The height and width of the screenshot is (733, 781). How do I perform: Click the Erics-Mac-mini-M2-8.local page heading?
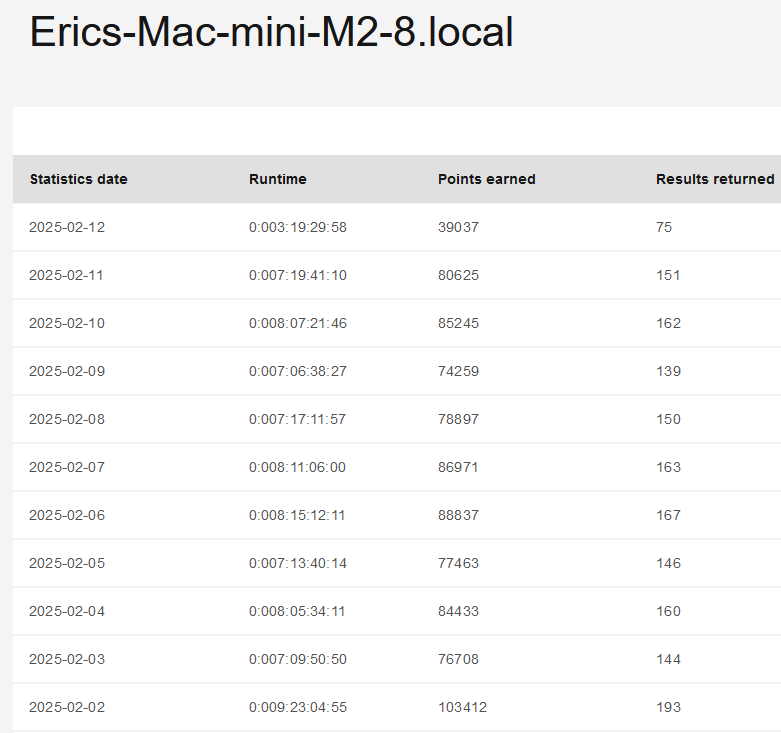[271, 32]
